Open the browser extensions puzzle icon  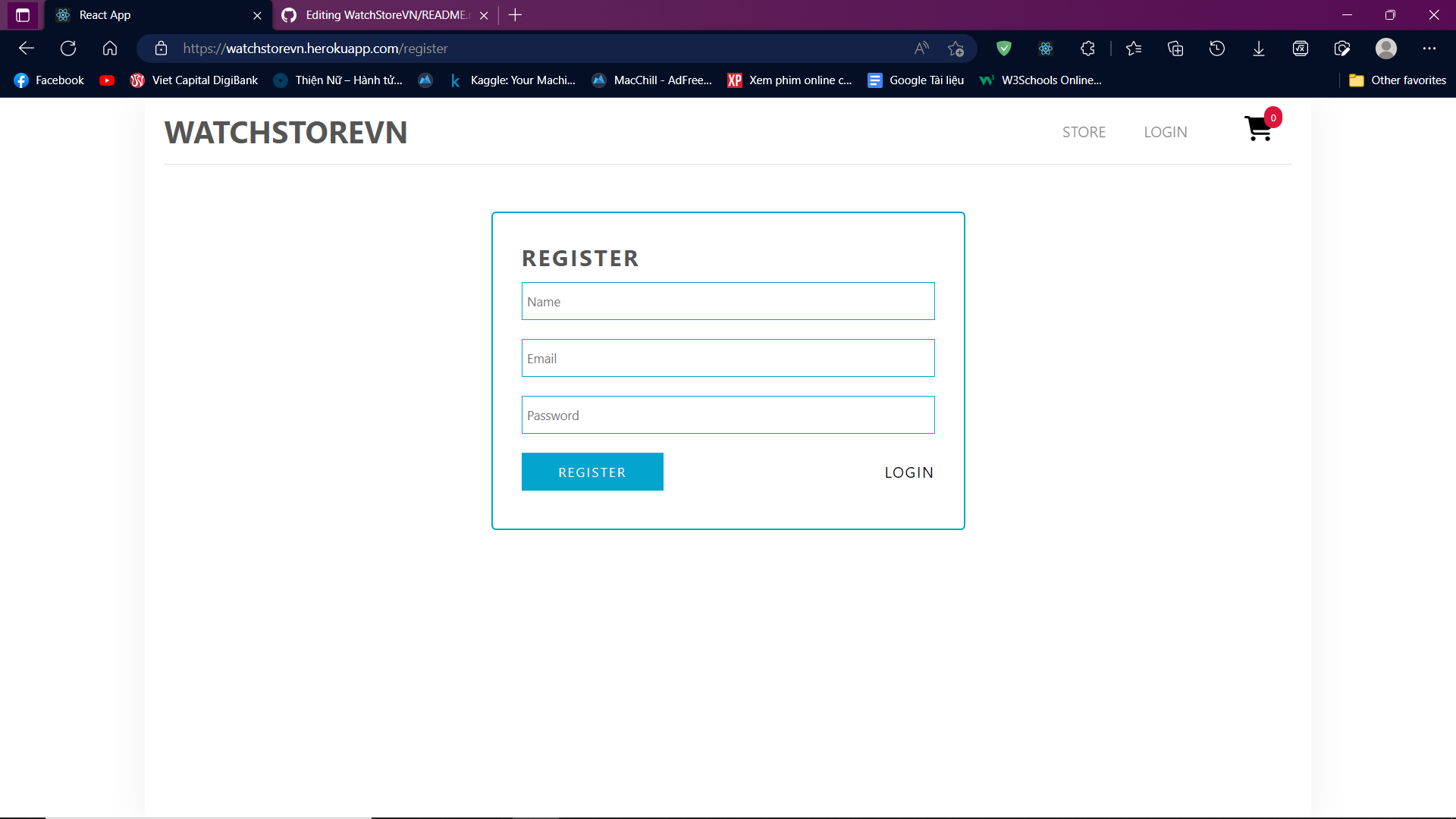tap(1087, 49)
